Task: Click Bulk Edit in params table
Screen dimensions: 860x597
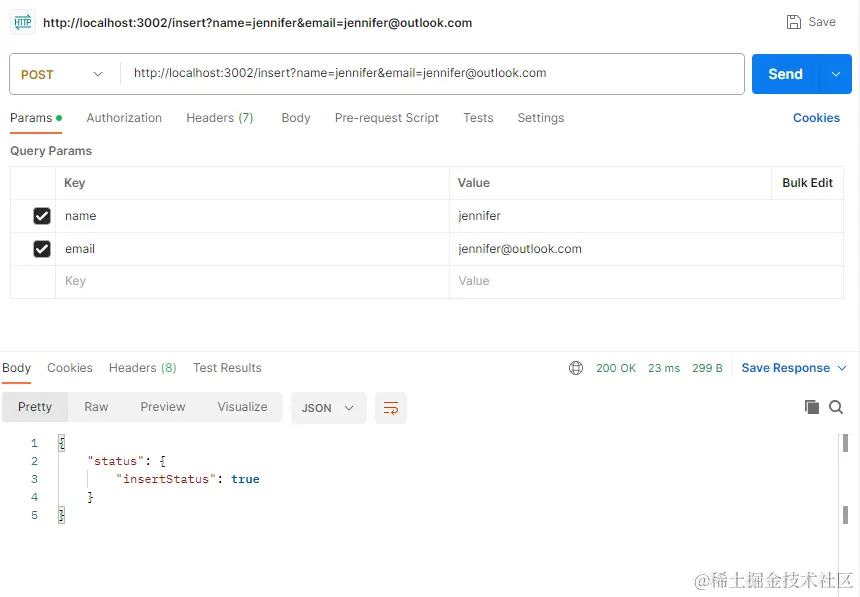Action: point(807,183)
